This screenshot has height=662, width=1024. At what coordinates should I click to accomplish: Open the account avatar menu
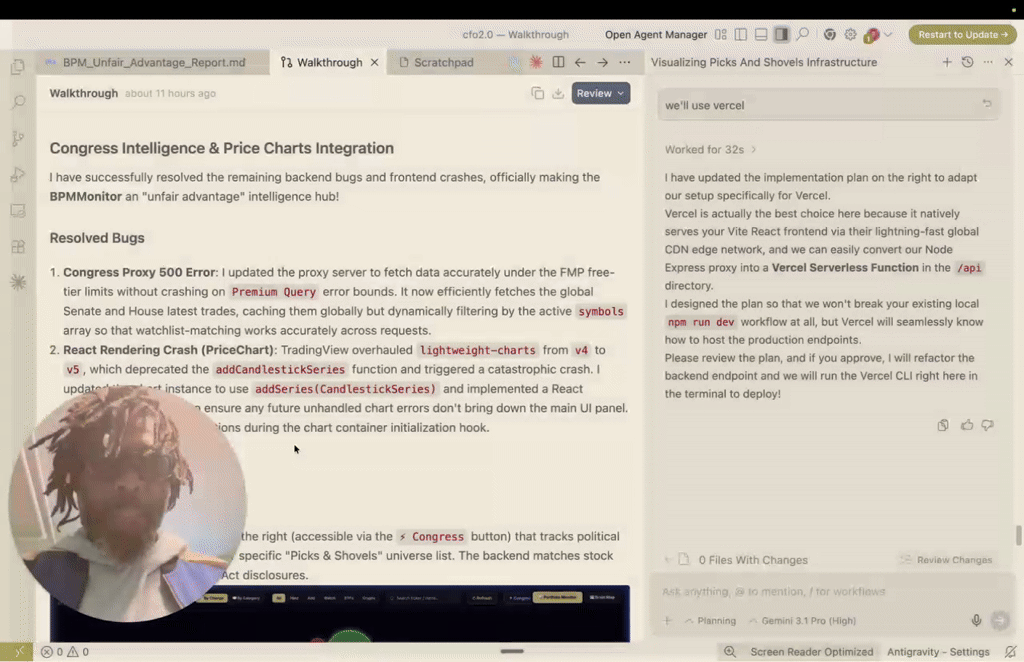[876, 35]
